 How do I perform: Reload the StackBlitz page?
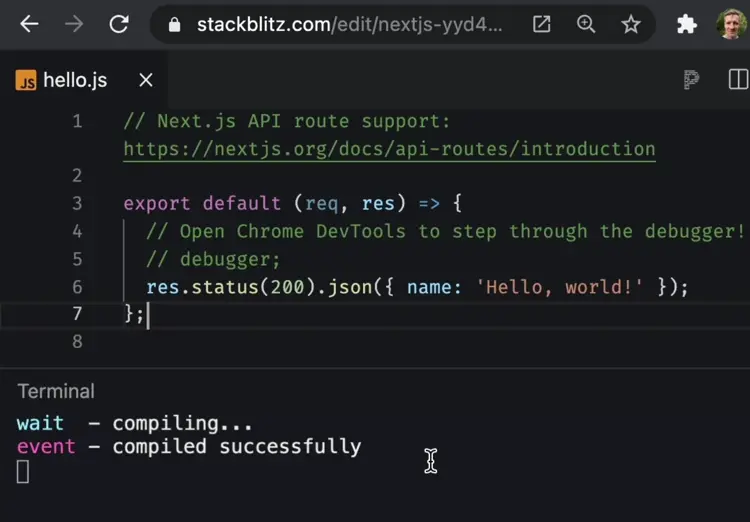[x=119, y=24]
